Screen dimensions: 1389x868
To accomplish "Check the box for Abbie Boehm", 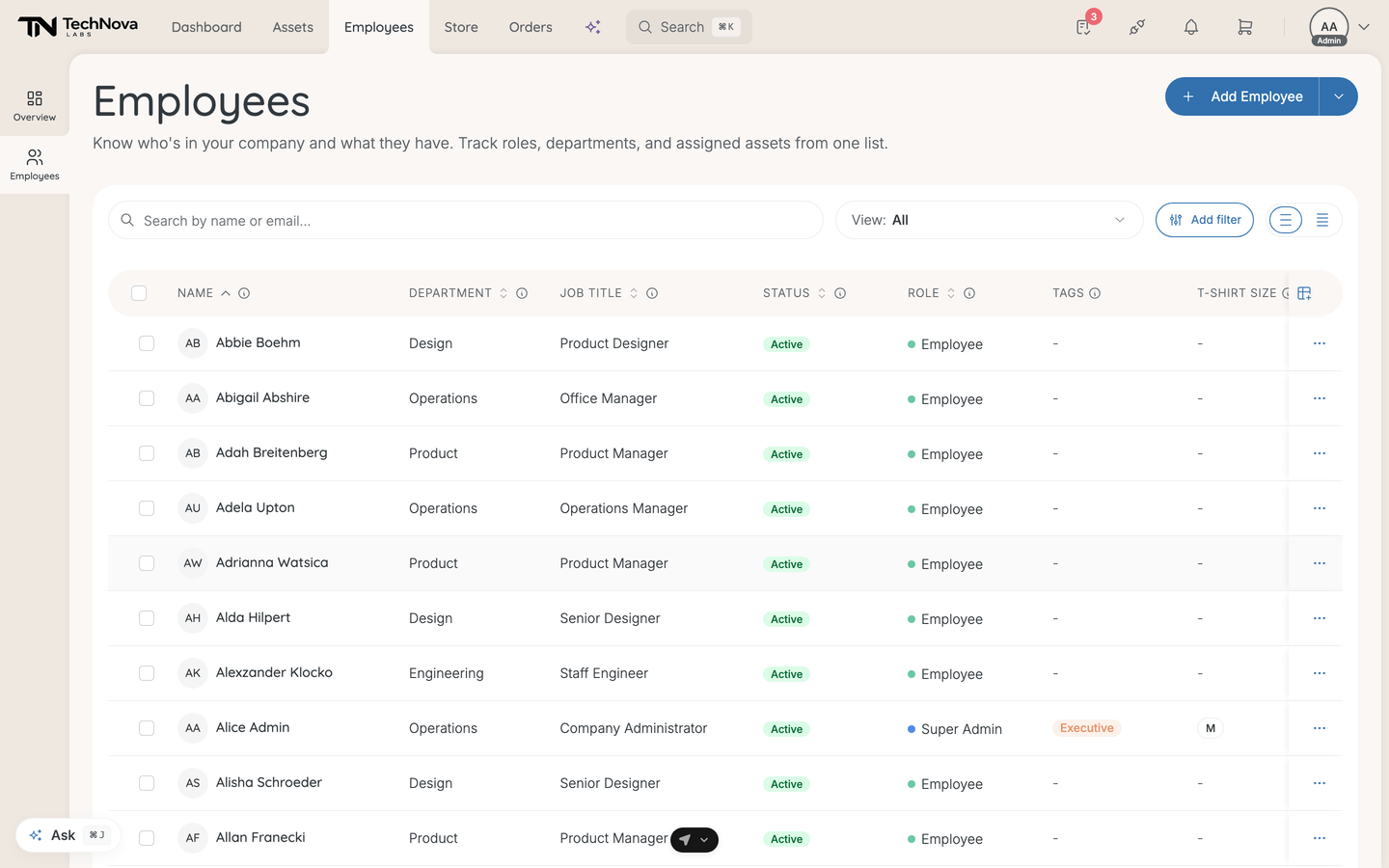I will click(x=147, y=343).
